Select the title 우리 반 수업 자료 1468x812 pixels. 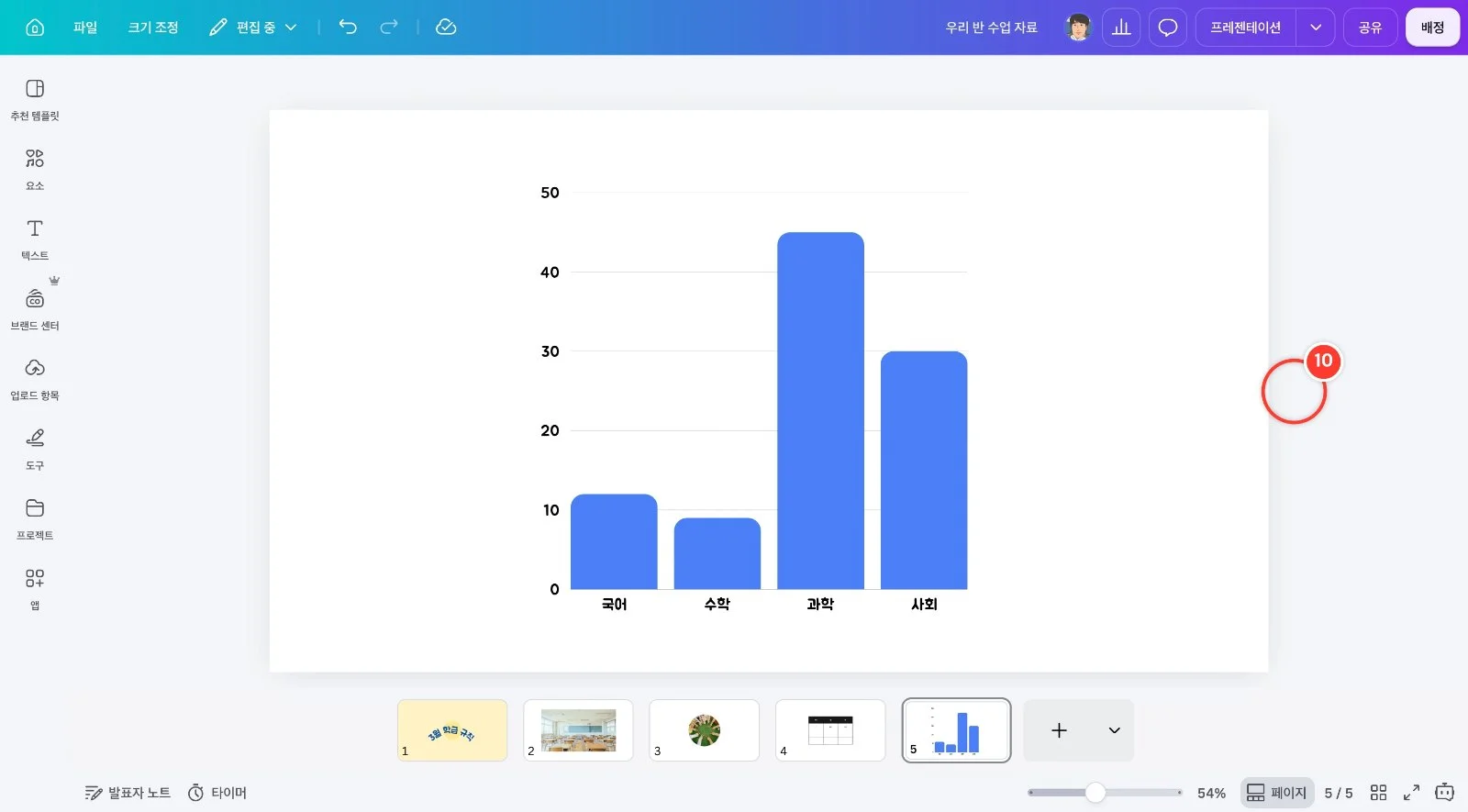991,28
